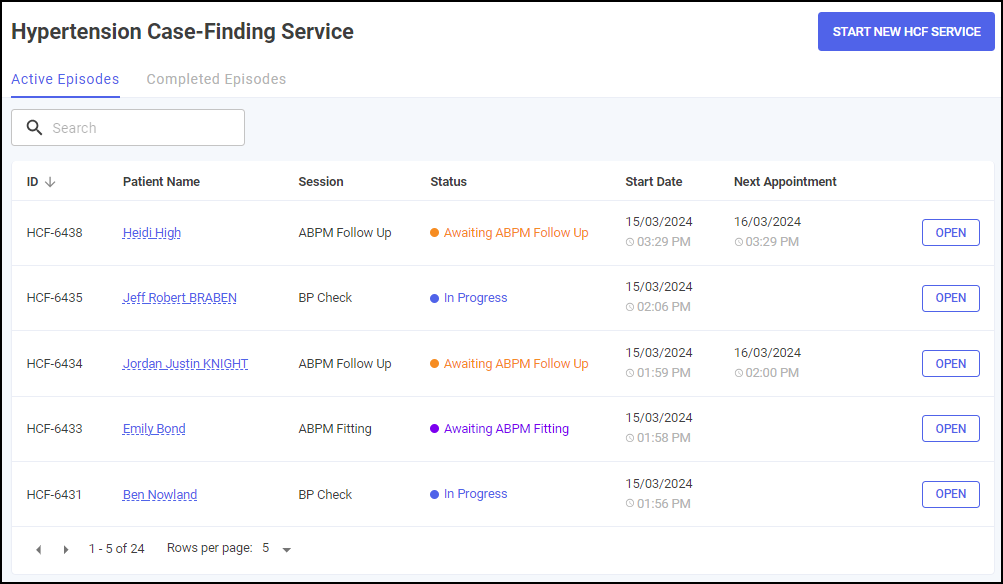Click purple status dot for HCF-6433
The width and height of the screenshot is (1003, 584).
pos(434,429)
